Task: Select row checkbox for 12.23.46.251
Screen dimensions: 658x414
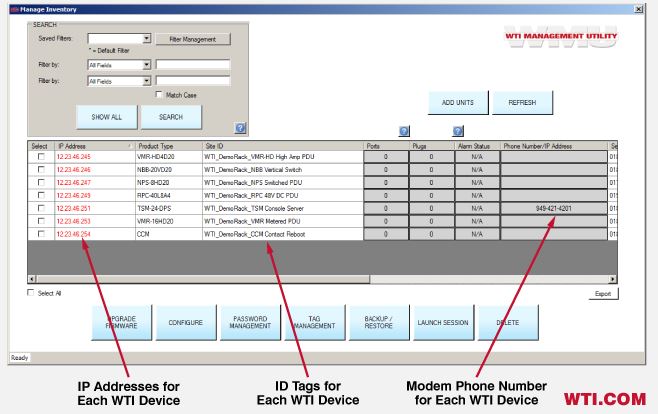Action: (41, 208)
